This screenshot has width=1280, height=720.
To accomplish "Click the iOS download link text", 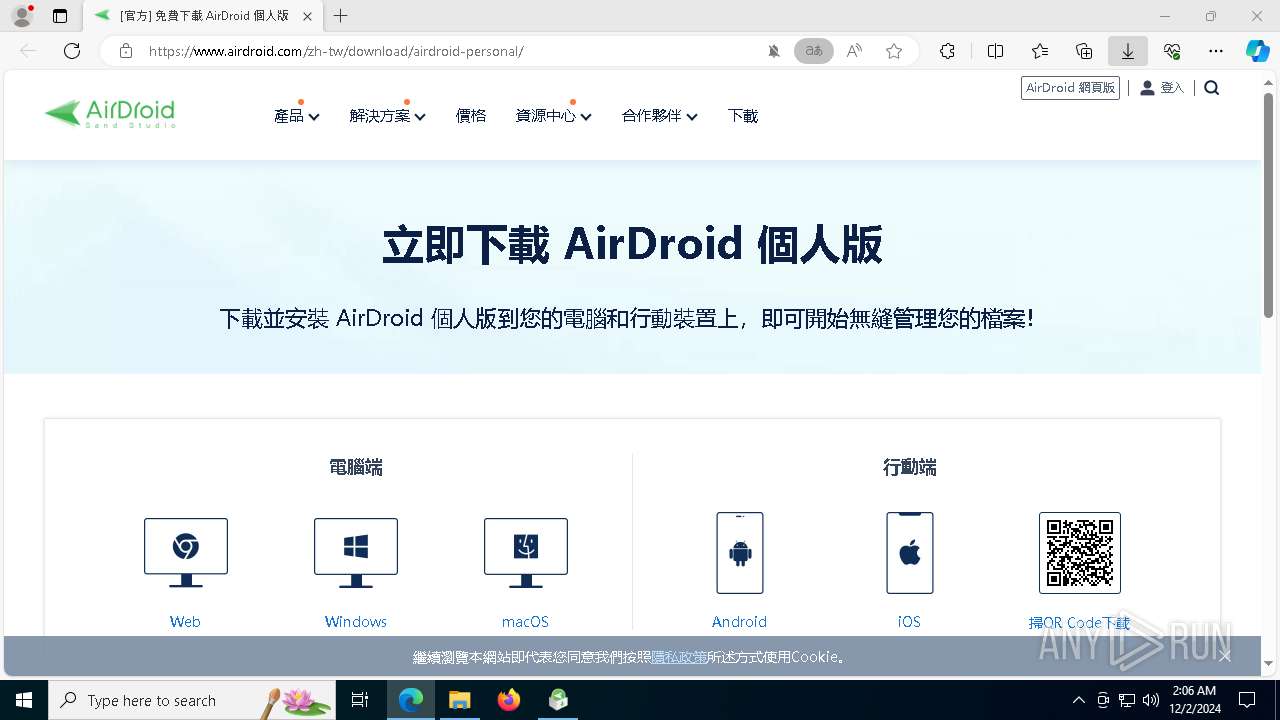I will tap(909, 622).
